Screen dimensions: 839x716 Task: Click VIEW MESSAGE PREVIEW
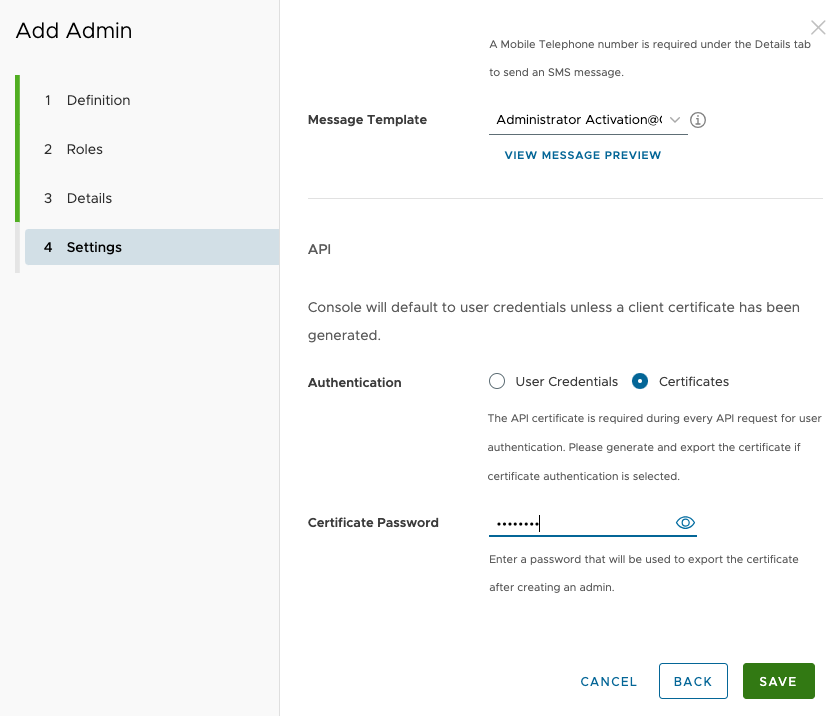point(583,155)
